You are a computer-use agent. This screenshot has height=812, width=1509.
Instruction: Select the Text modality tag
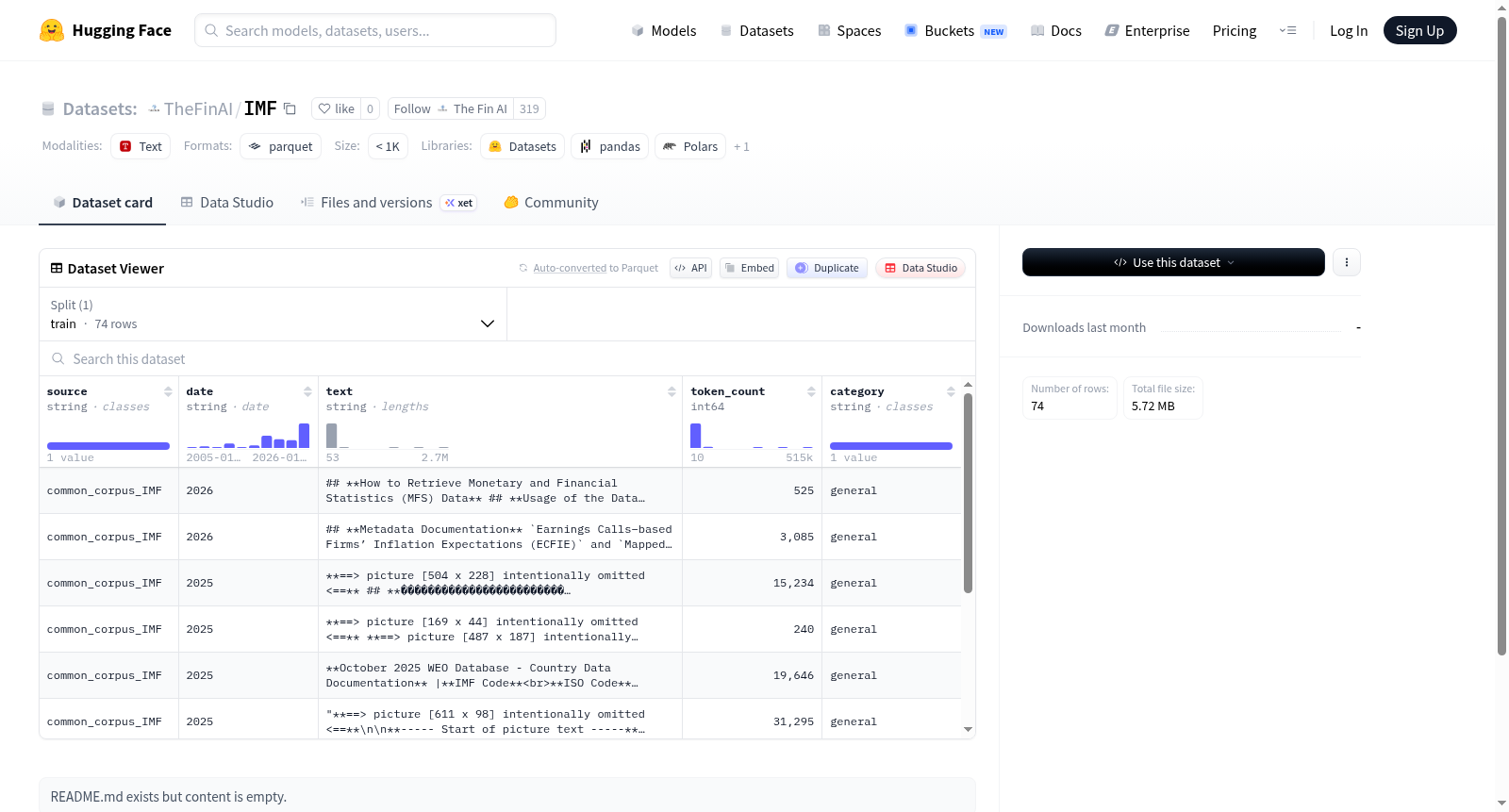tap(141, 146)
